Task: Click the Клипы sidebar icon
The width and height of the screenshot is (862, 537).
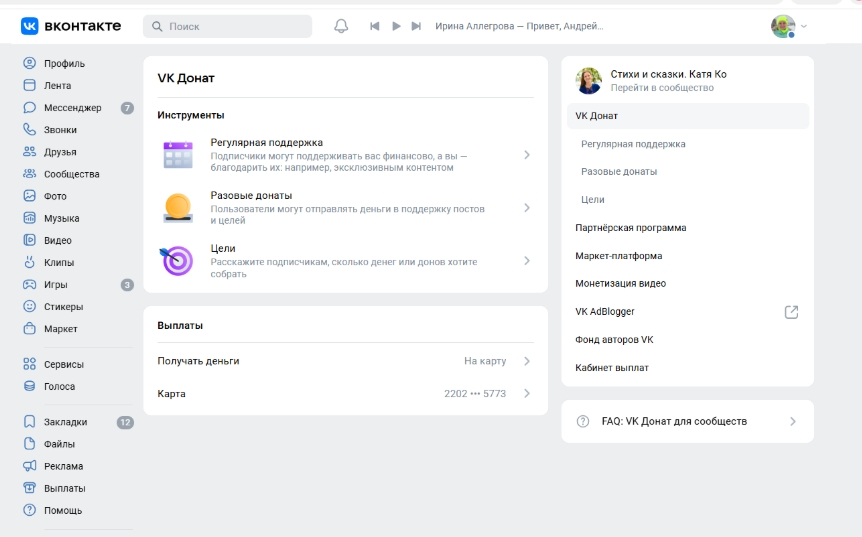Action: click(x=29, y=262)
